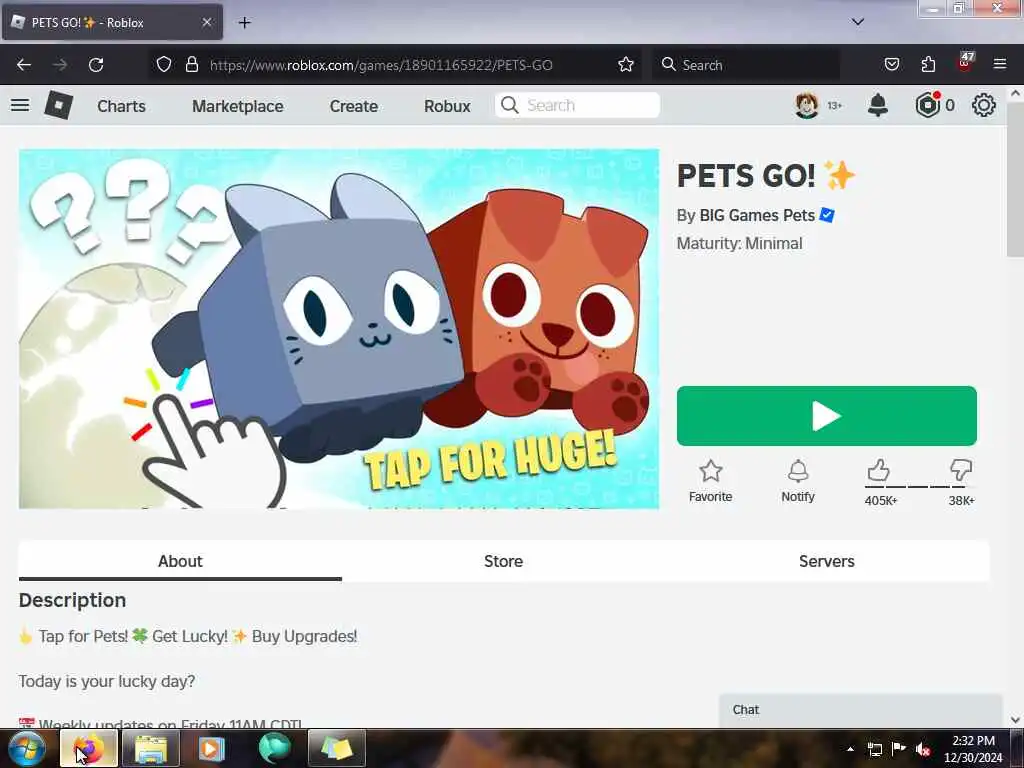
Task: Open the Roblox hamburger side menu
Action: point(20,105)
